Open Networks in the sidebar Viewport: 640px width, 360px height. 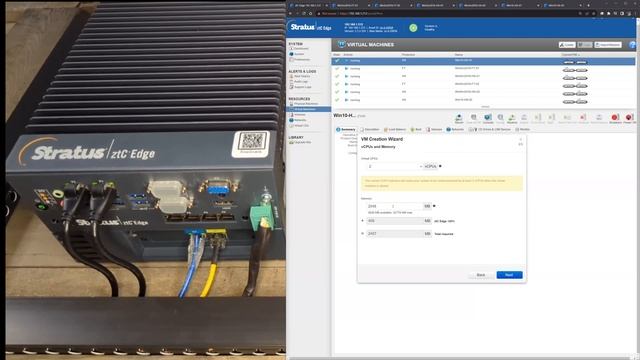[x=298, y=120]
